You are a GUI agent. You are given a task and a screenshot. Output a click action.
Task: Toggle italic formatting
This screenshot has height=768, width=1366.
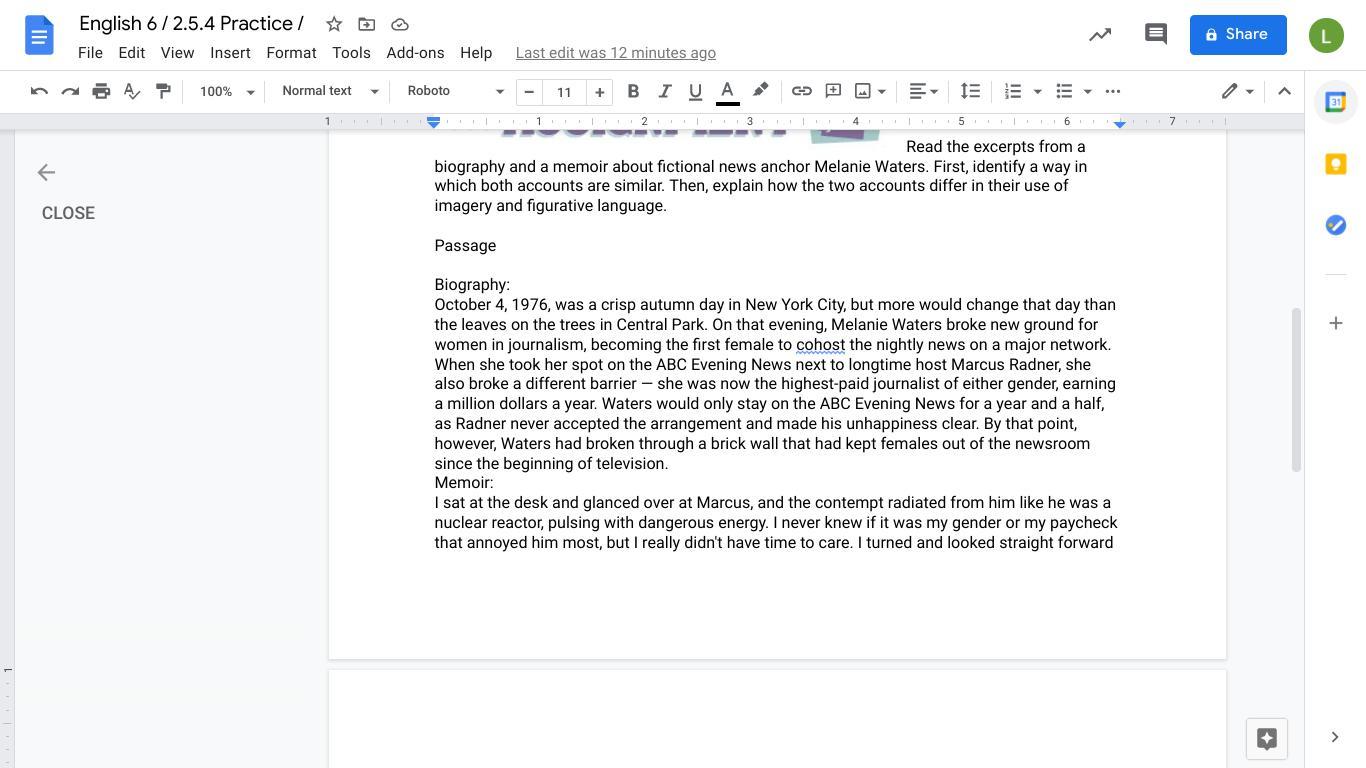(664, 91)
